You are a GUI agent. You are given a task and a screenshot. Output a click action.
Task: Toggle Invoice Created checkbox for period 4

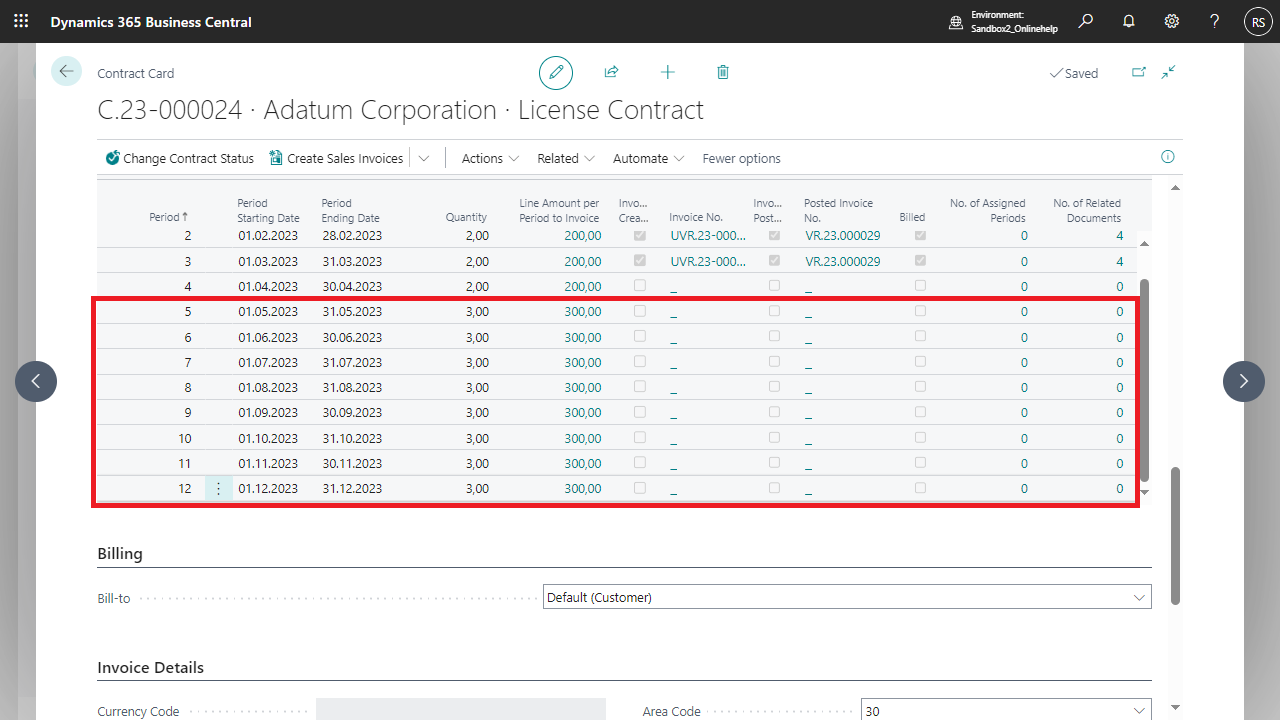[640, 286]
